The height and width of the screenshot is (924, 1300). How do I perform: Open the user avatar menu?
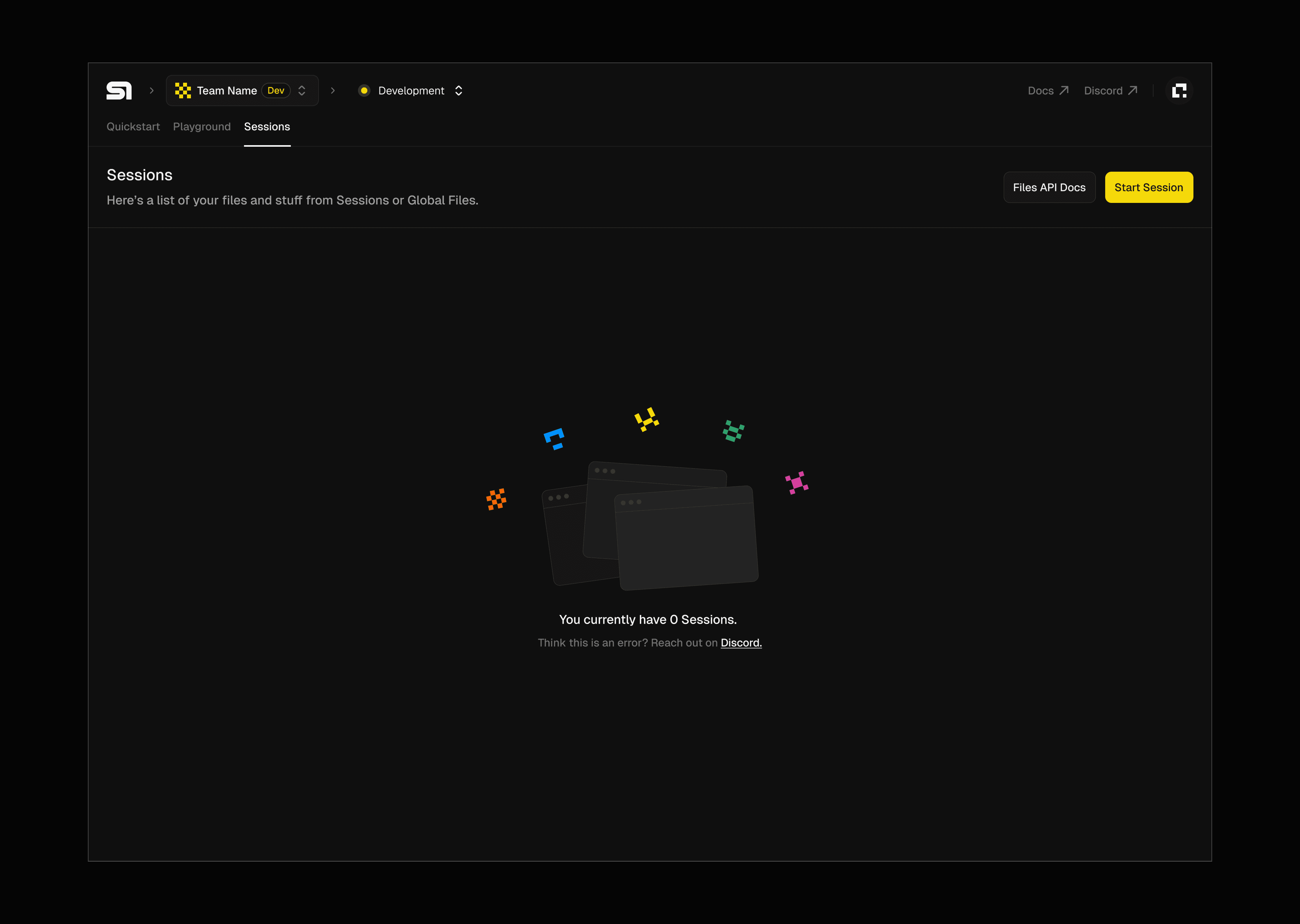click(x=1179, y=91)
